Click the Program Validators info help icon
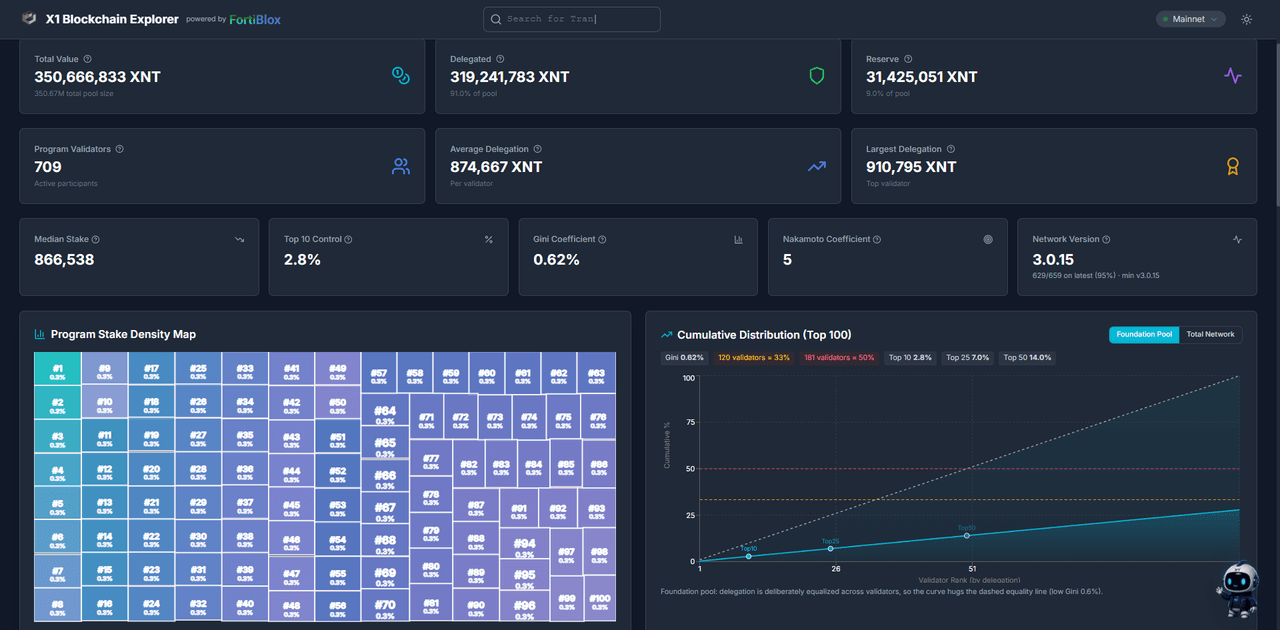This screenshot has width=1280, height=630. (x=120, y=149)
